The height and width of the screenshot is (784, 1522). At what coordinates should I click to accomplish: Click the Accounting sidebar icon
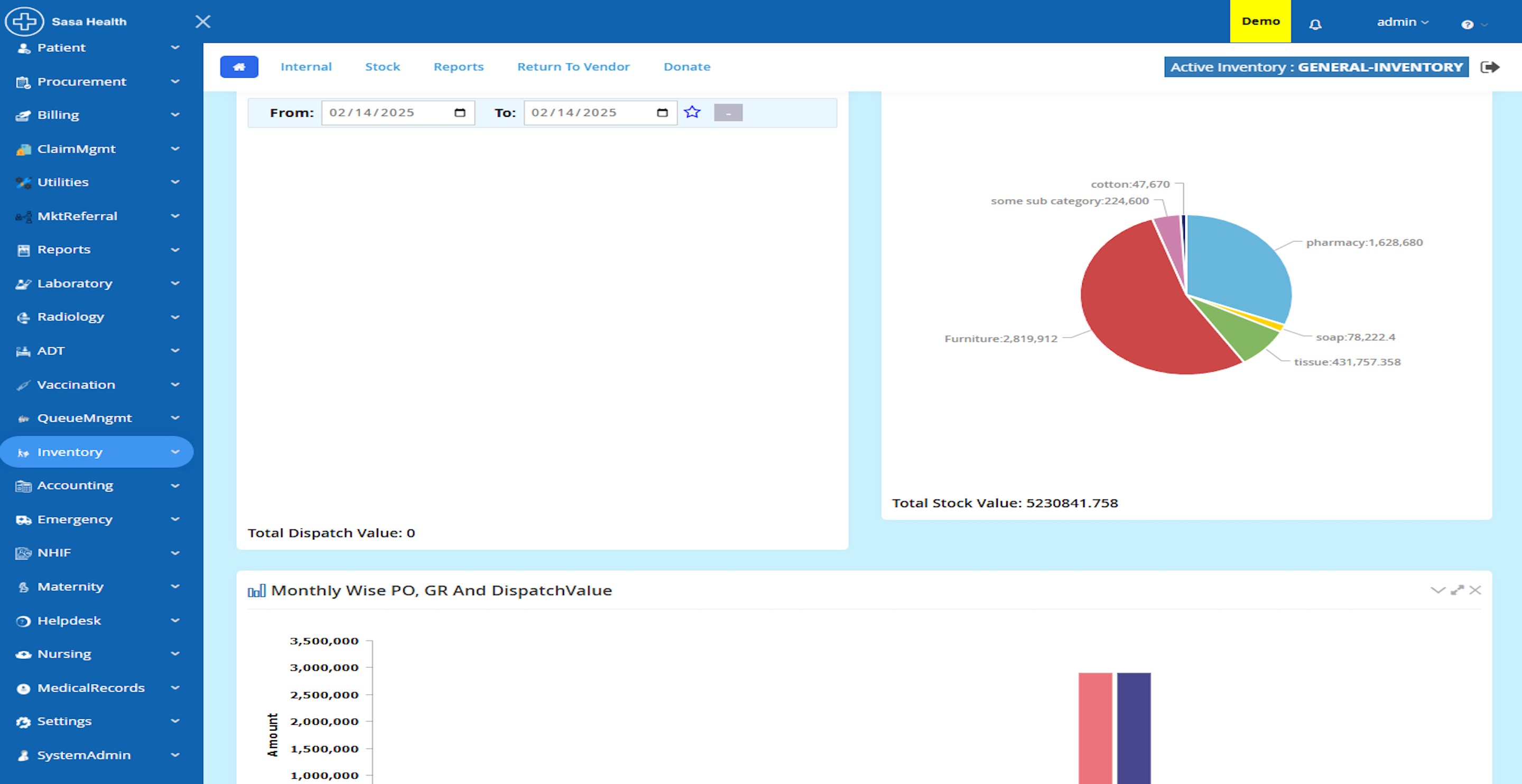[x=24, y=486]
